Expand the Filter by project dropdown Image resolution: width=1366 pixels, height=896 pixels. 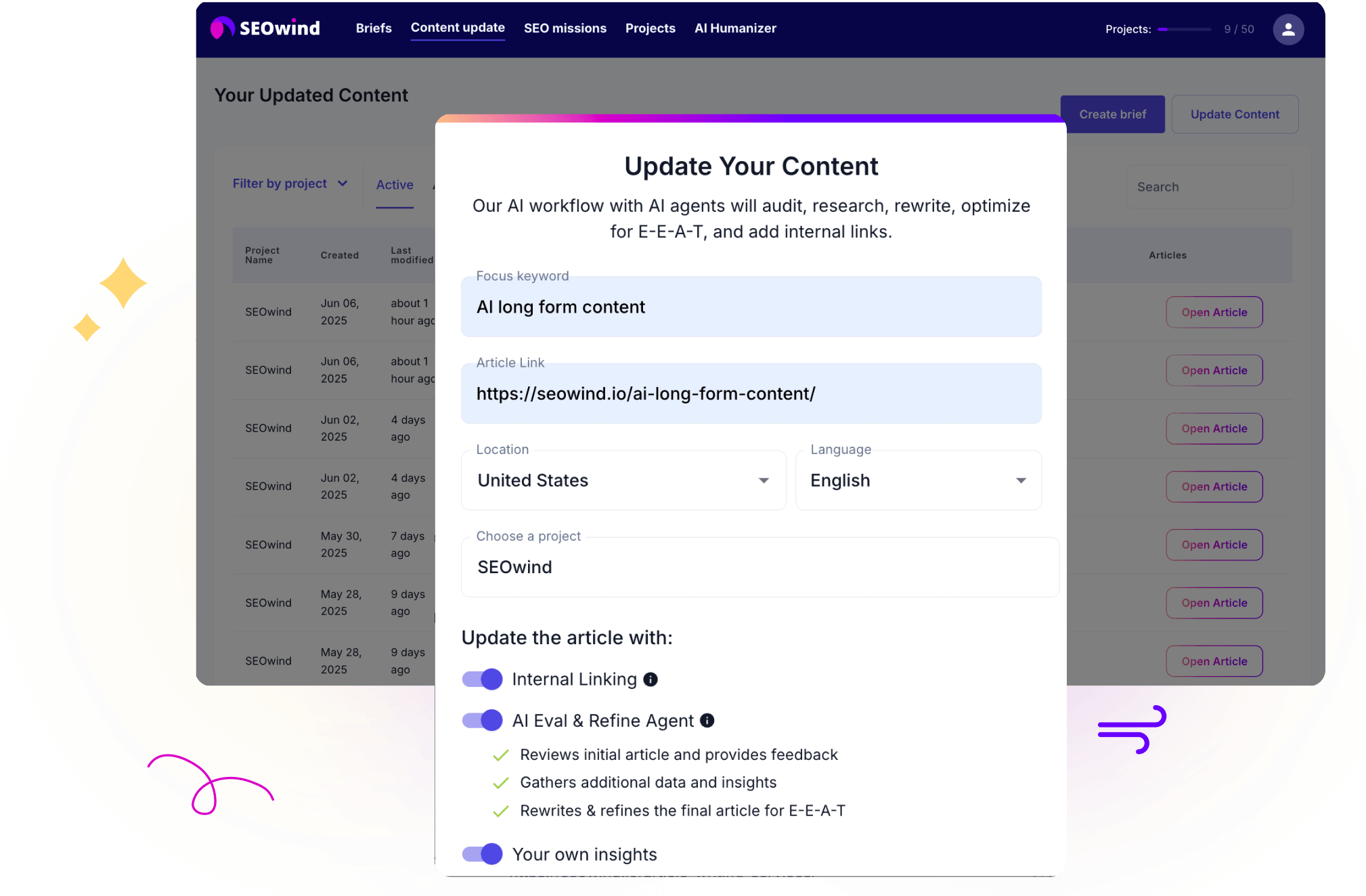[x=290, y=183]
